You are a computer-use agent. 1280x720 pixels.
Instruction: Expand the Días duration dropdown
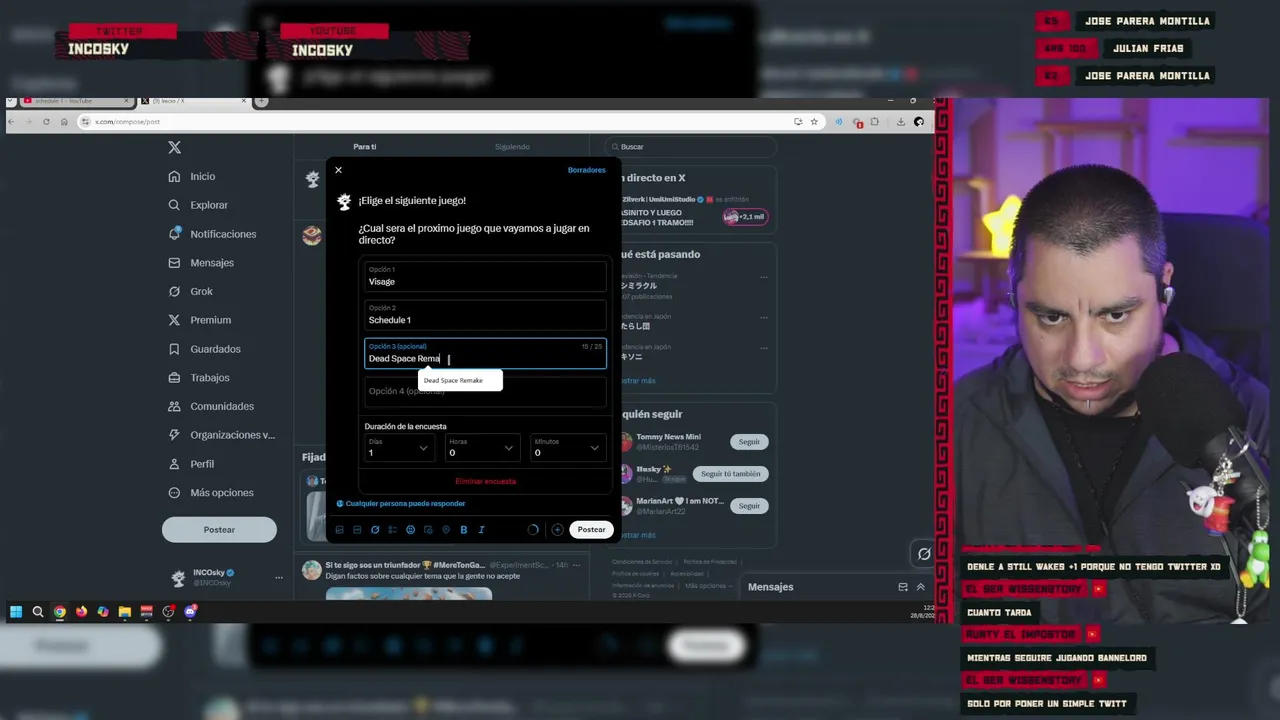point(398,448)
